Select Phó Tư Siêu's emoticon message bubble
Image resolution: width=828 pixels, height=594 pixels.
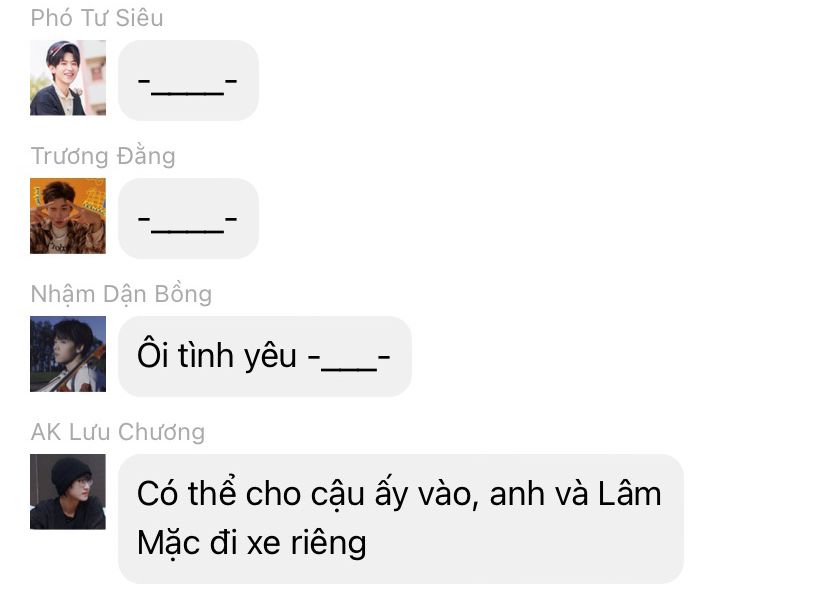(188, 80)
